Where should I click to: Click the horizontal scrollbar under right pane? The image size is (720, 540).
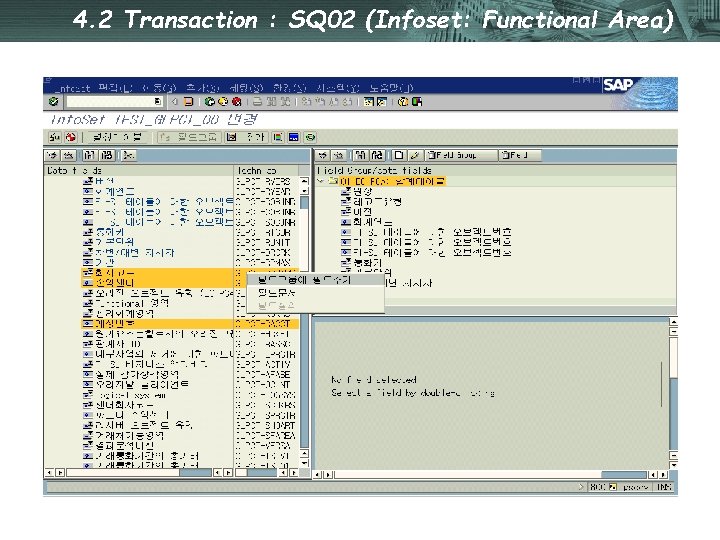(x=491, y=474)
